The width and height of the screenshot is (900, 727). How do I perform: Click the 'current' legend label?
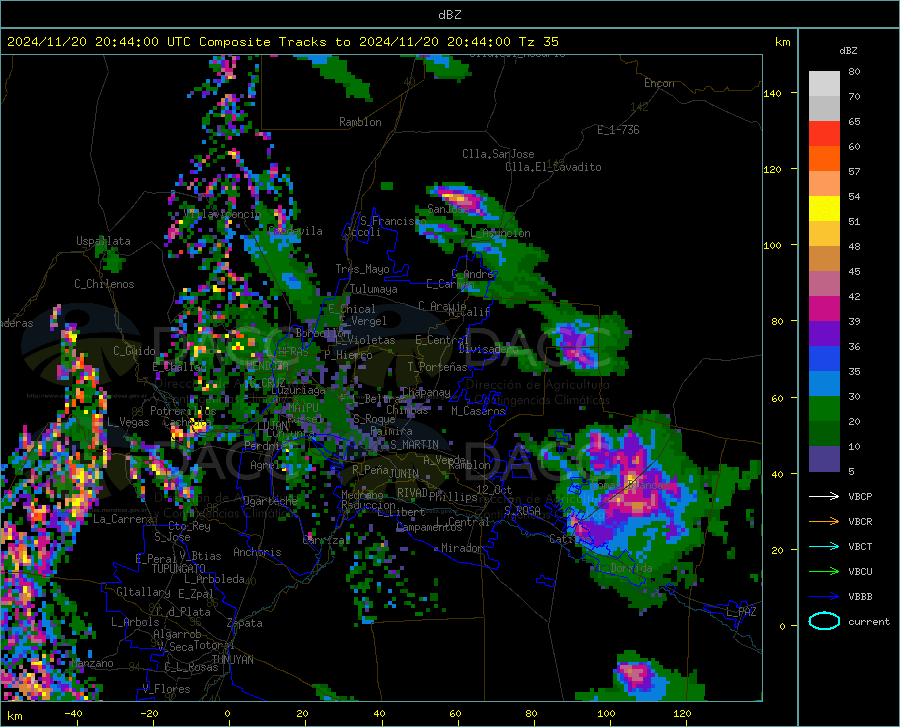click(868, 621)
